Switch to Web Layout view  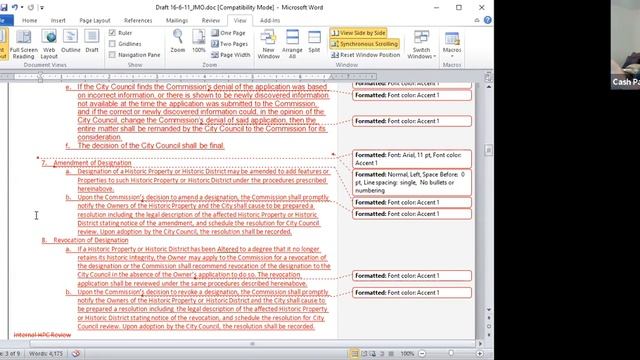click(x=49, y=44)
